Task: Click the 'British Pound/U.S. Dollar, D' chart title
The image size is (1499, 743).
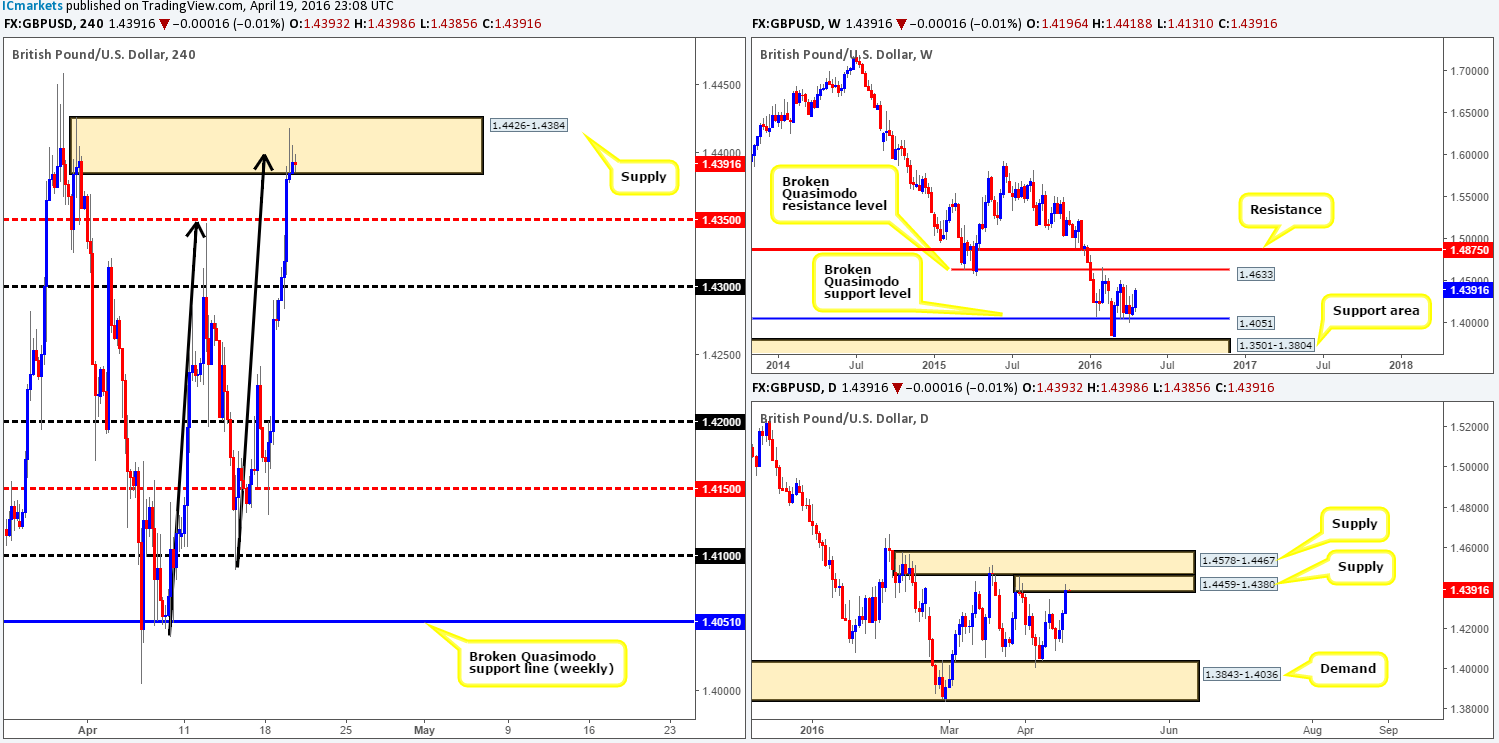Action: pyautogui.click(x=845, y=417)
